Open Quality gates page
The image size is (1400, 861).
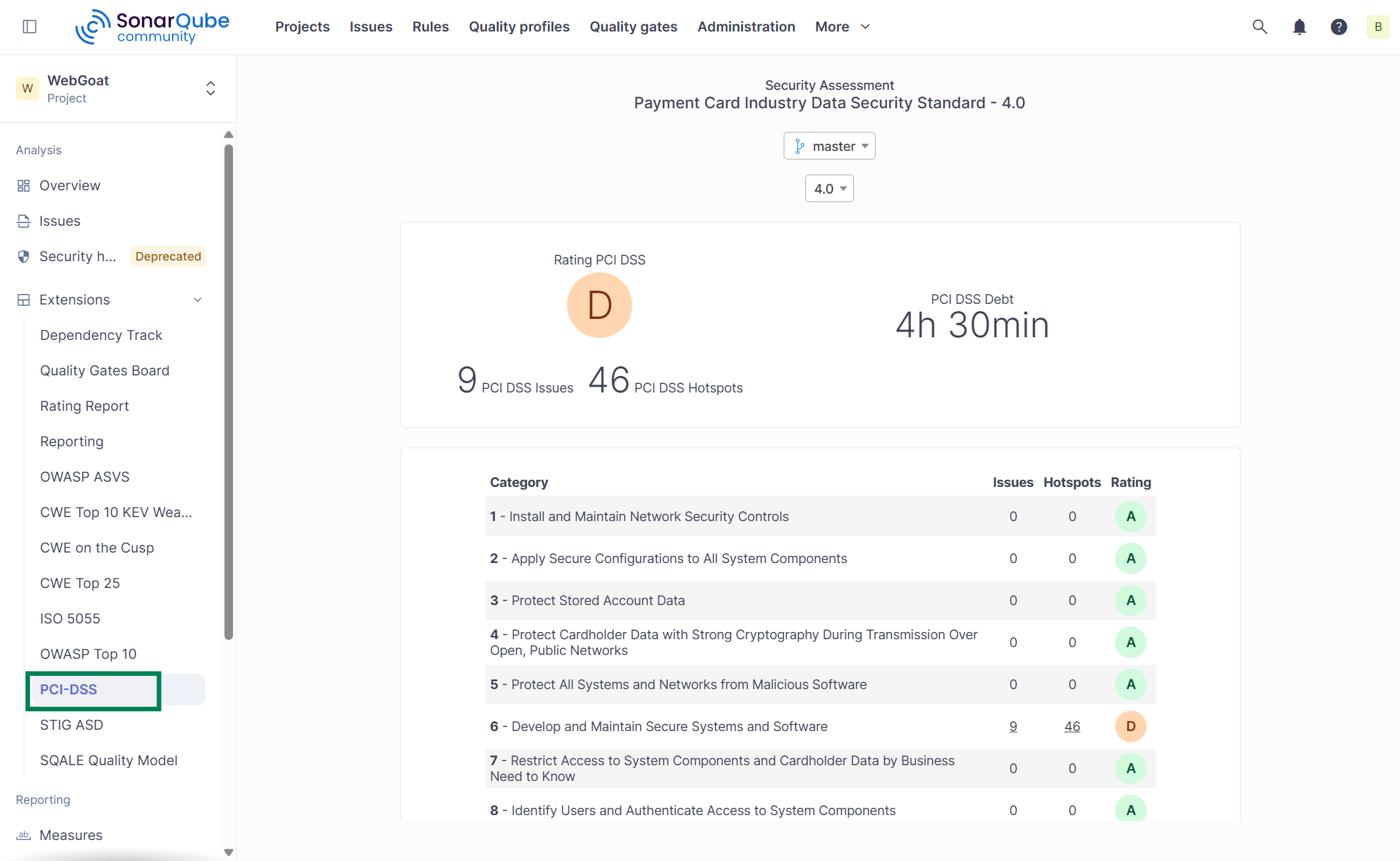point(633,27)
